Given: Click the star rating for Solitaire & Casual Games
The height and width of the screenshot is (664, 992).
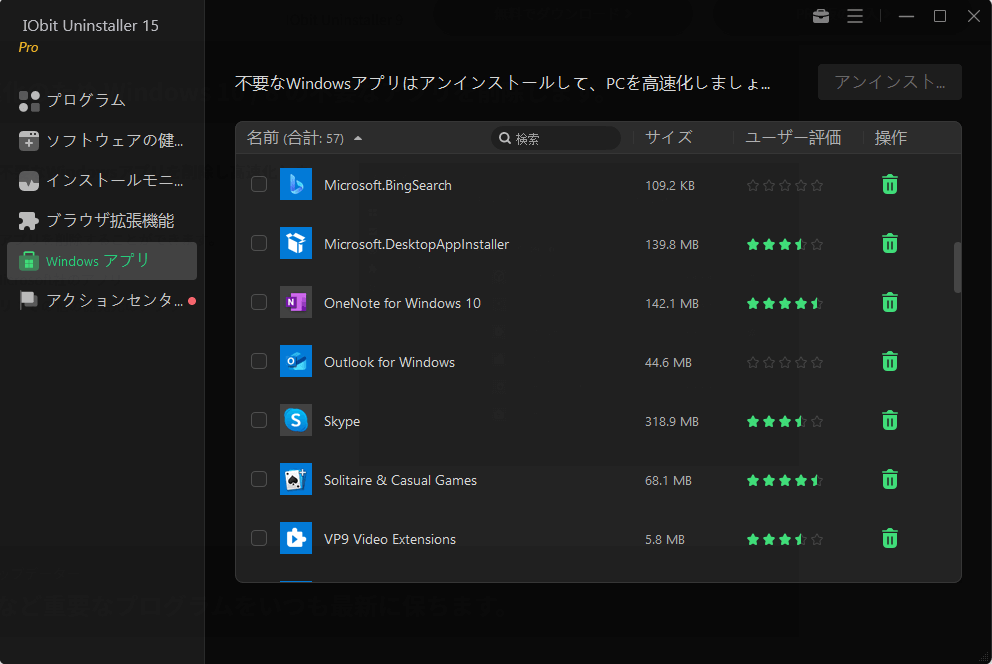Looking at the screenshot, I should 784,481.
